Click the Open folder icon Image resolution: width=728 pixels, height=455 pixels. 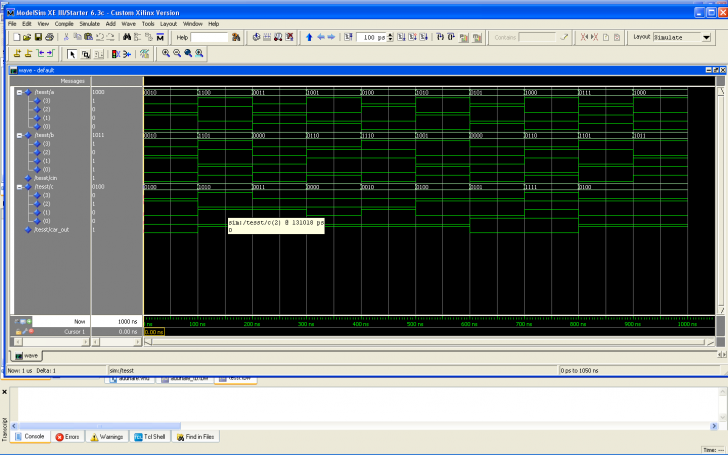point(27,37)
